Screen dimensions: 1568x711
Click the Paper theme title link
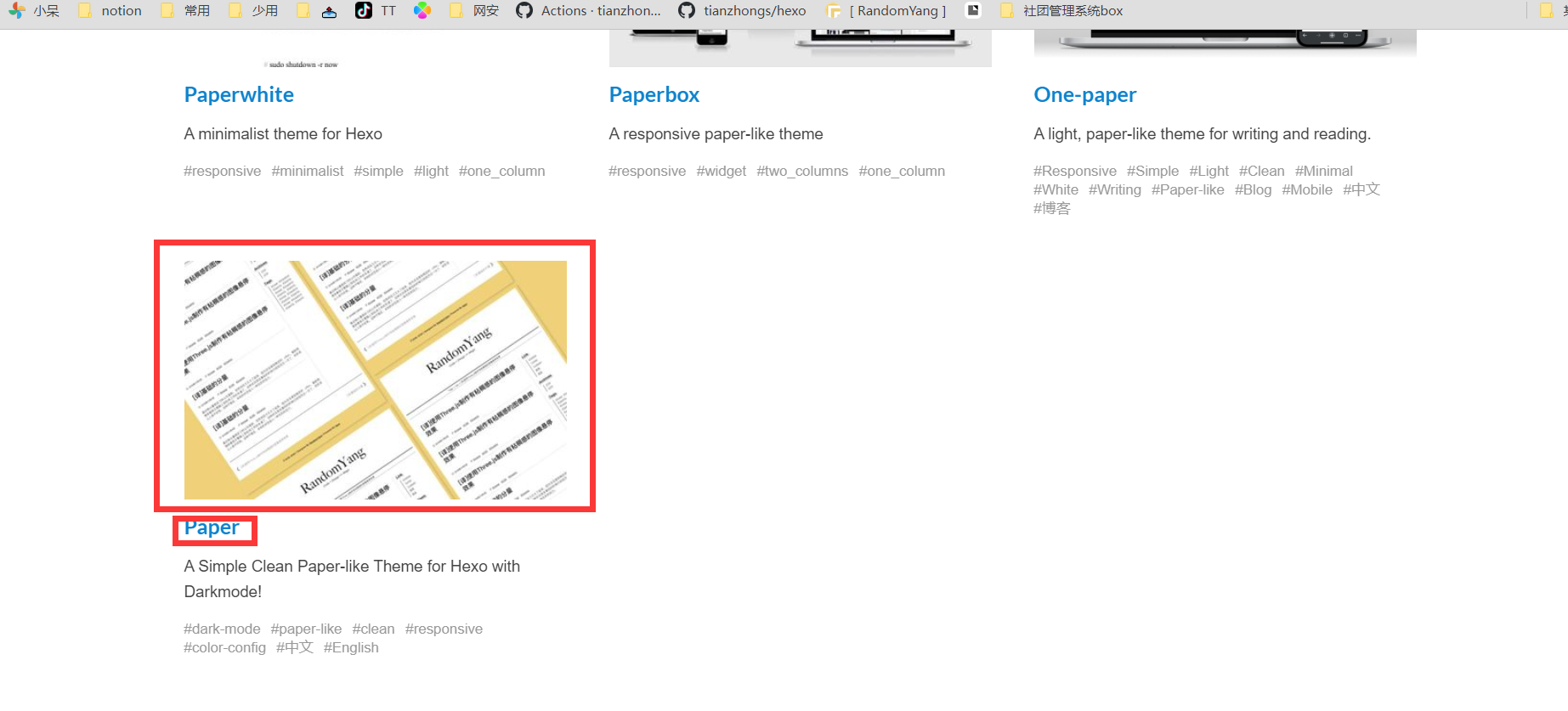(212, 528)
